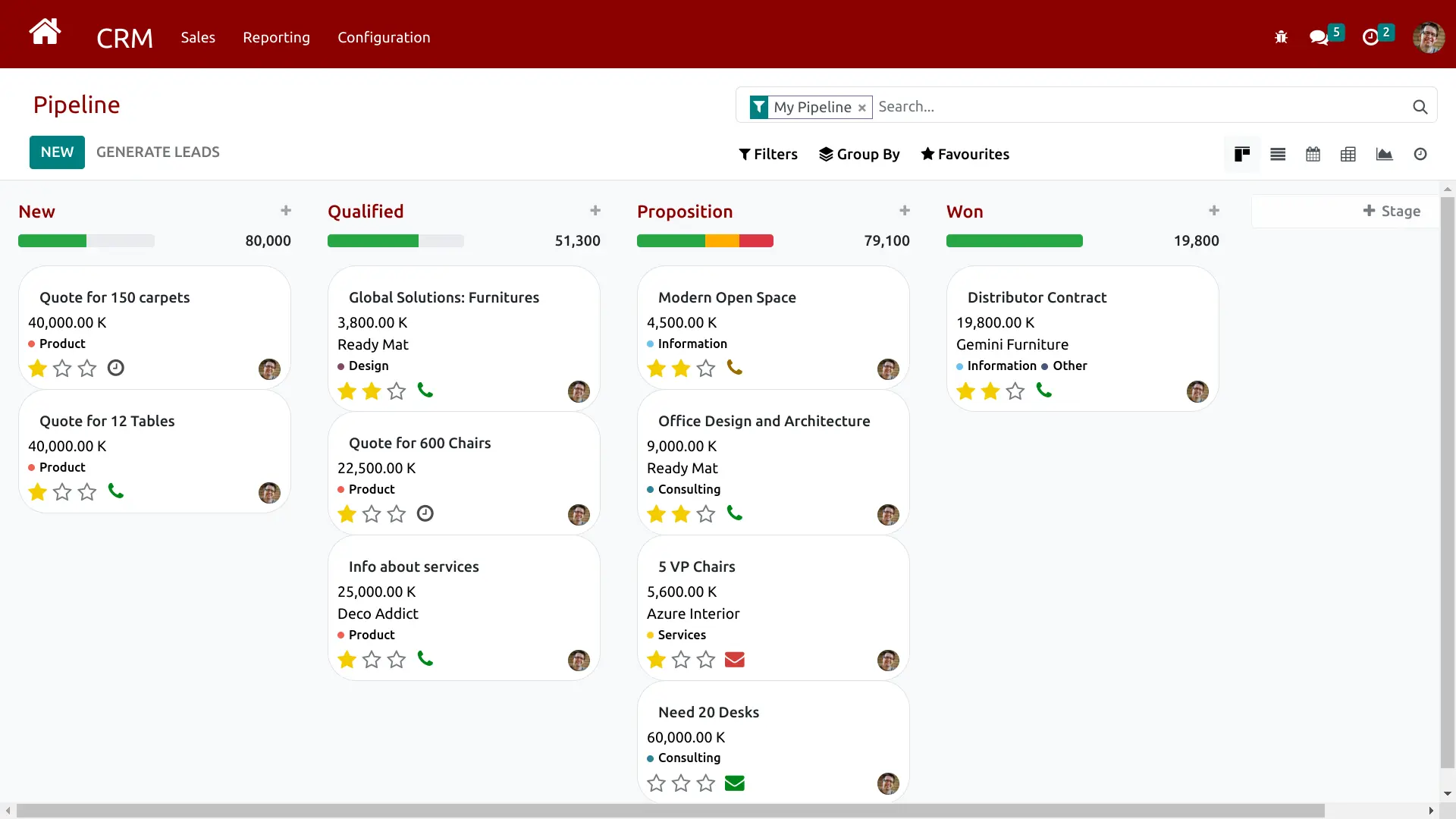This screenshot has width=1456, height=819.
Task: Set first star on Need 20 Desks
Action: coord(657,783)
